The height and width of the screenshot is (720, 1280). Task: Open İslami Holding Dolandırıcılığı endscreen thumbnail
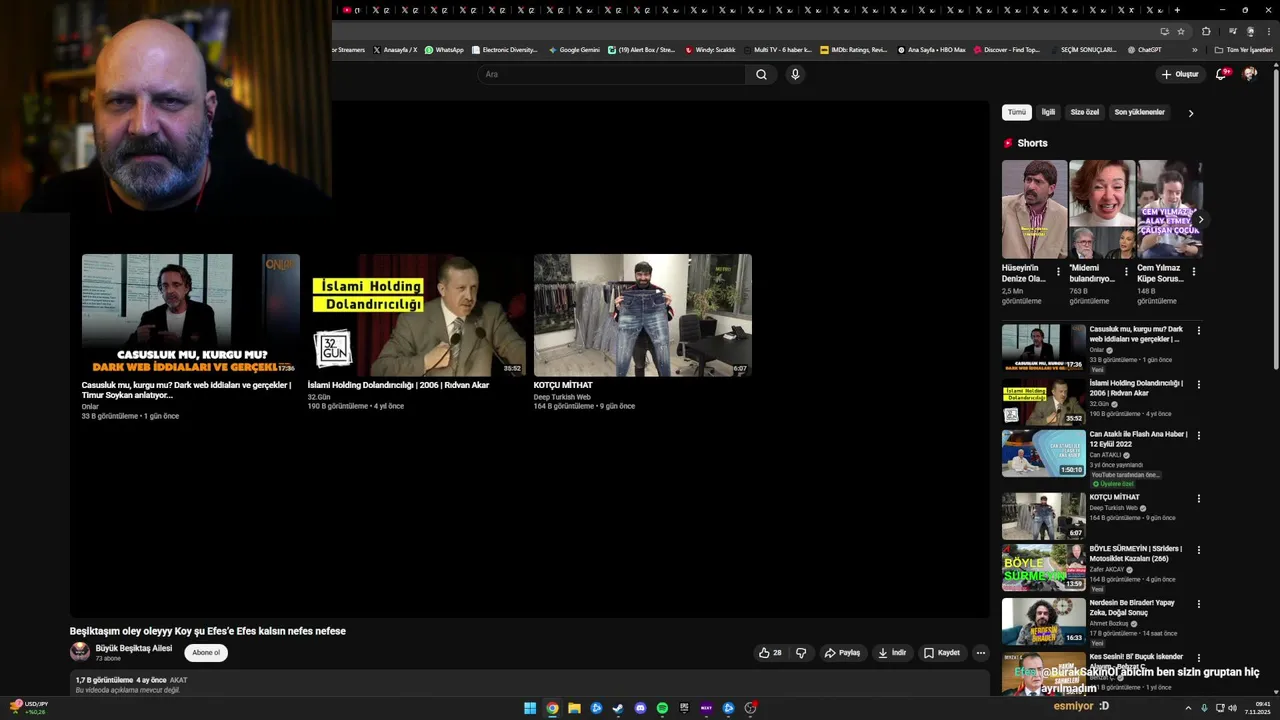pos(416,315)
